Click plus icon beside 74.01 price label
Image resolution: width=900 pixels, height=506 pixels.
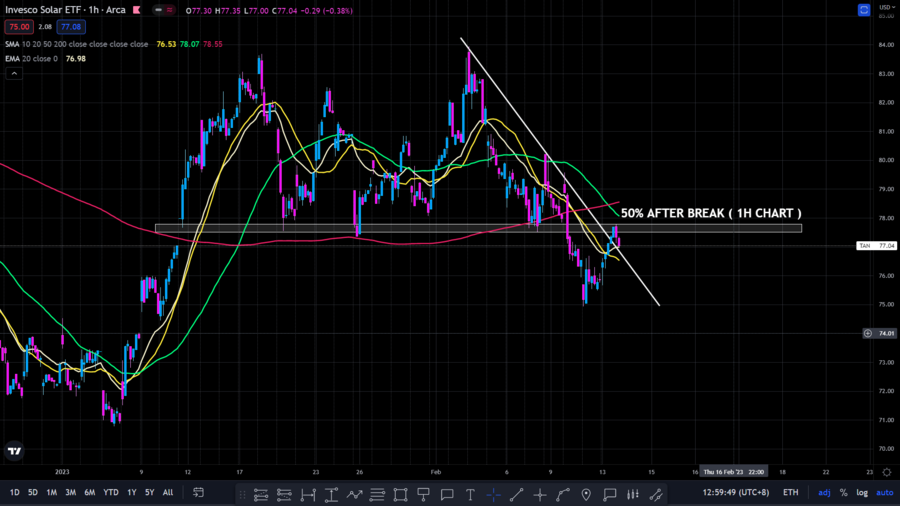[x=868, y=333]
